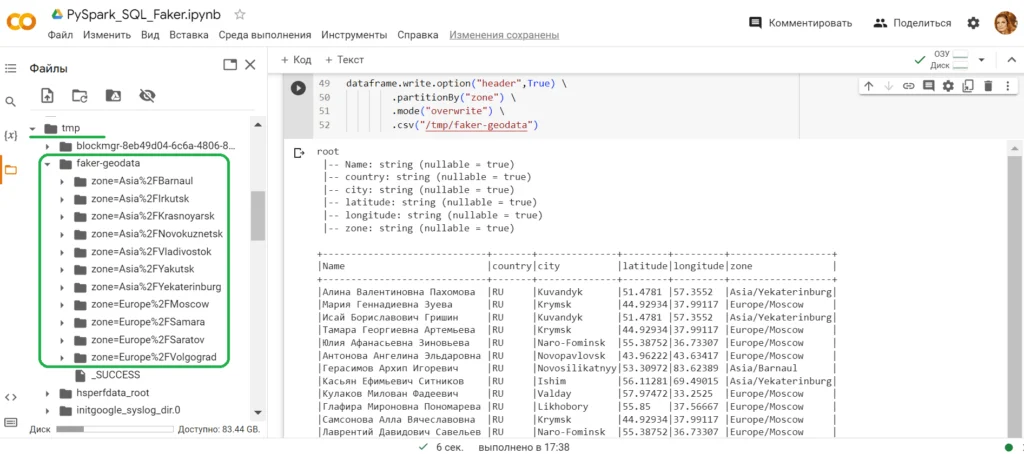1024x454 pixels.
Task: Copy link to cell
Action: point(908,86)
